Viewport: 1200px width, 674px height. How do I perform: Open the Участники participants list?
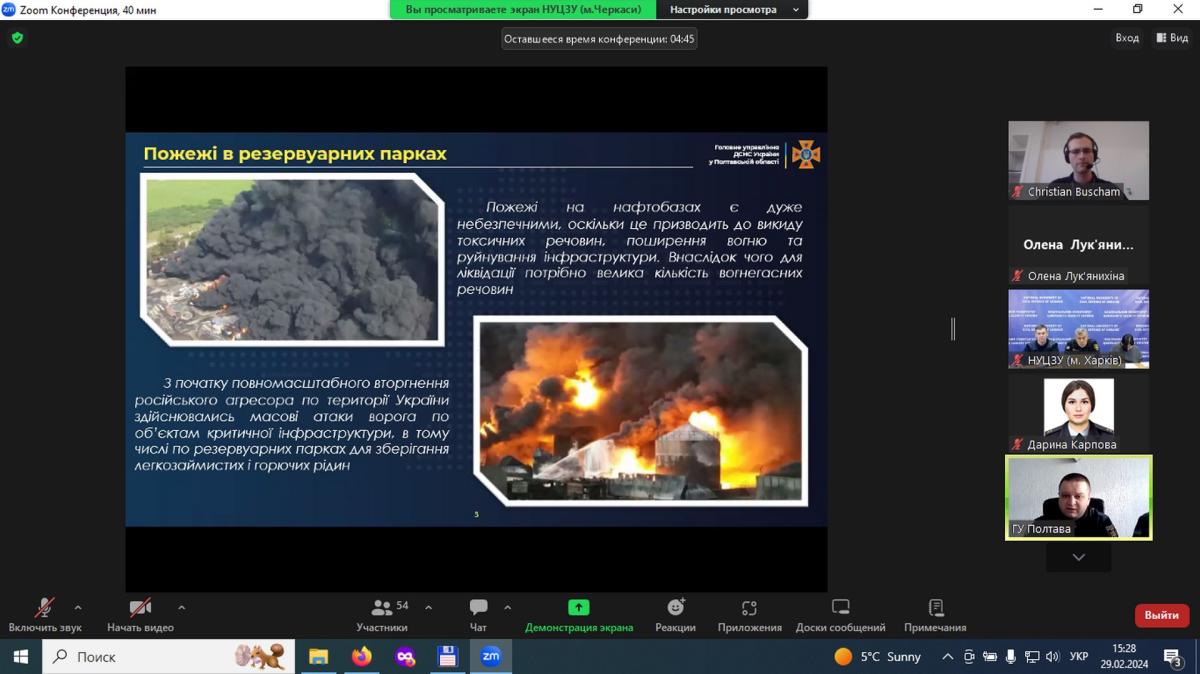pos(382,608)
